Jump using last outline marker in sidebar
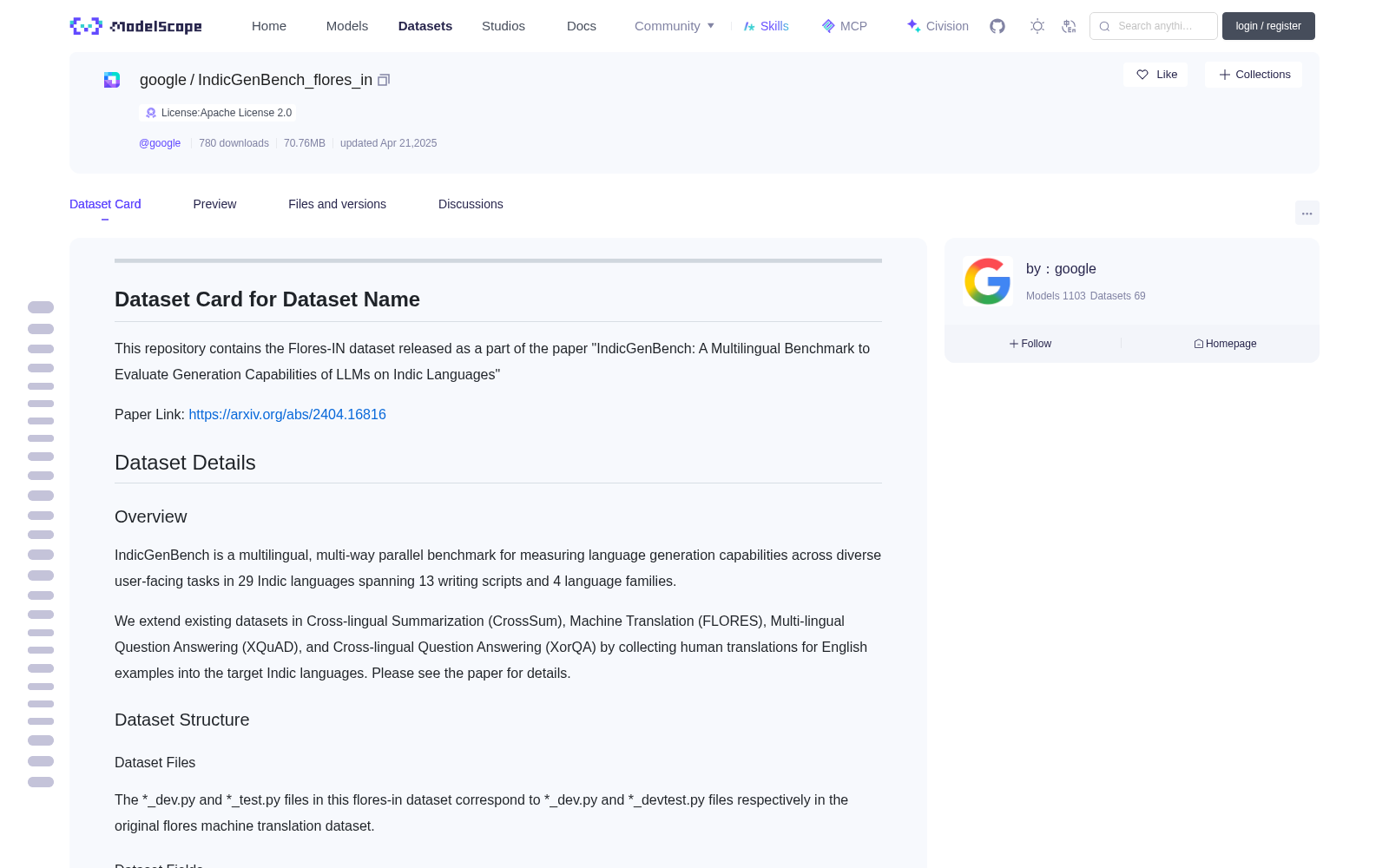Image resolution: width=1389 pixels, height=868 pixels. click(x=41, y=782)
